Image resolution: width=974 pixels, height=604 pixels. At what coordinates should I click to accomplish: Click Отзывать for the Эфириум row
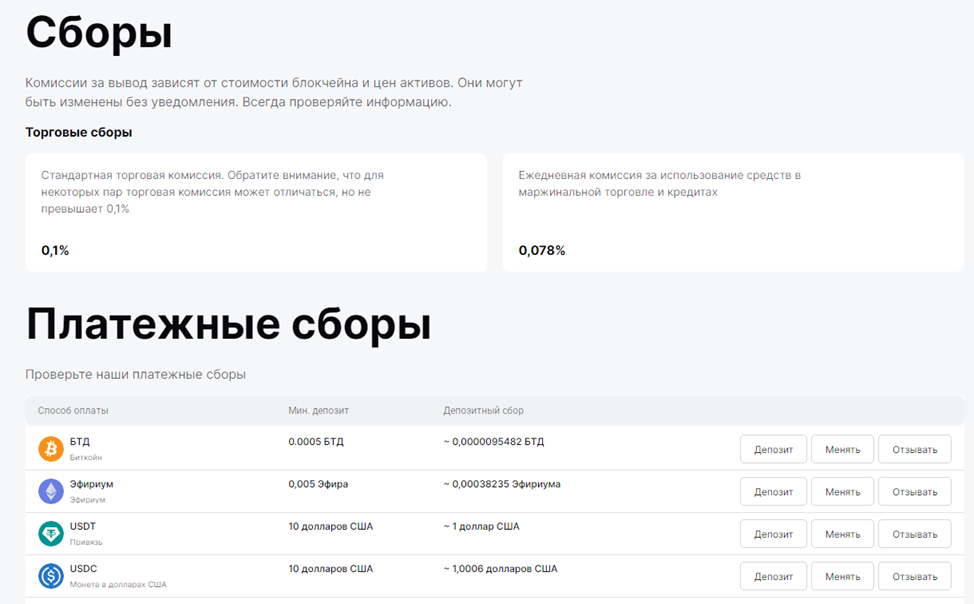pos(914,492)
